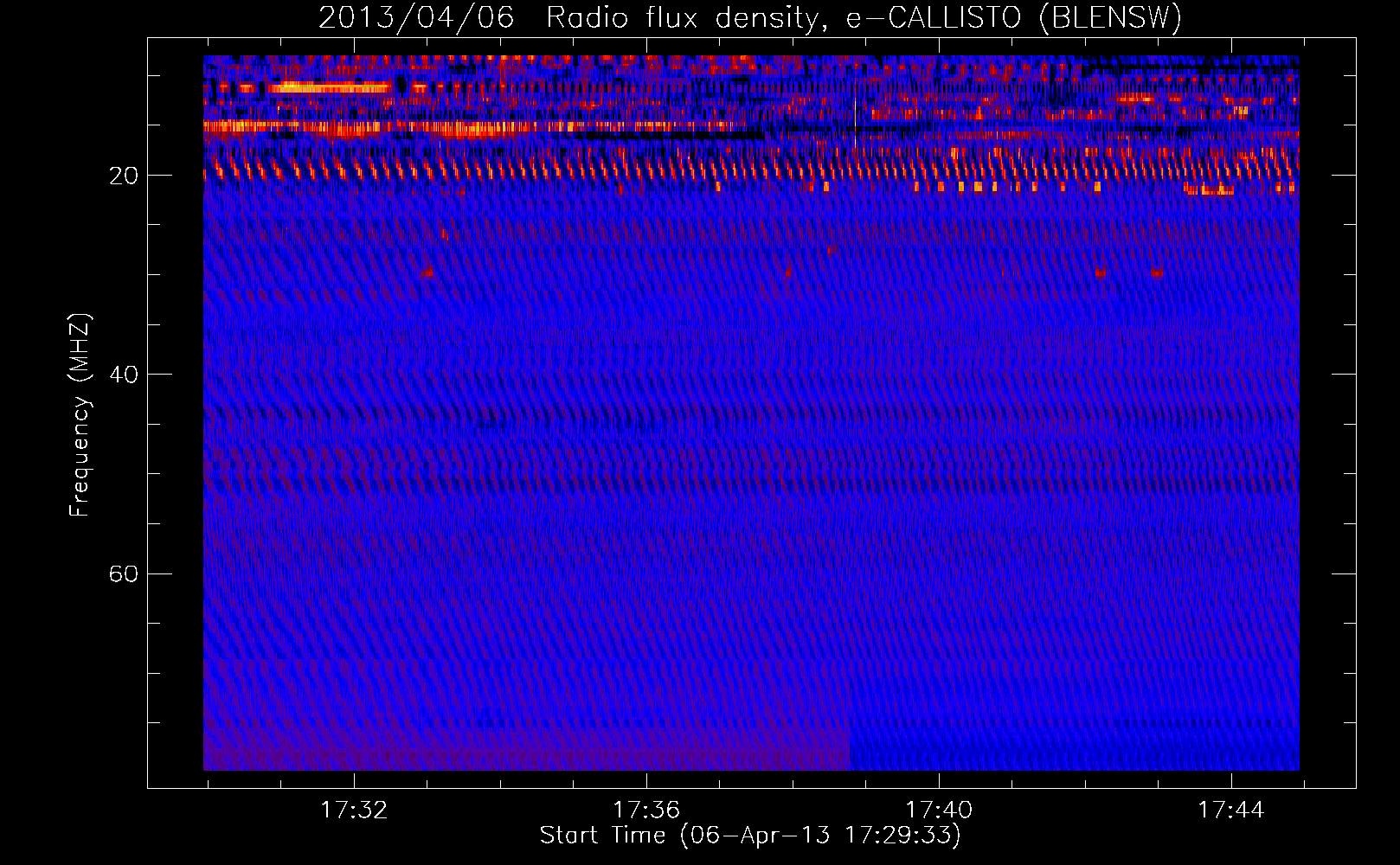Image resolution: width=1400 pixels, height=865 pixels.
Task: Click the 40 MHz frequency tick label
Action: point(124,375)
